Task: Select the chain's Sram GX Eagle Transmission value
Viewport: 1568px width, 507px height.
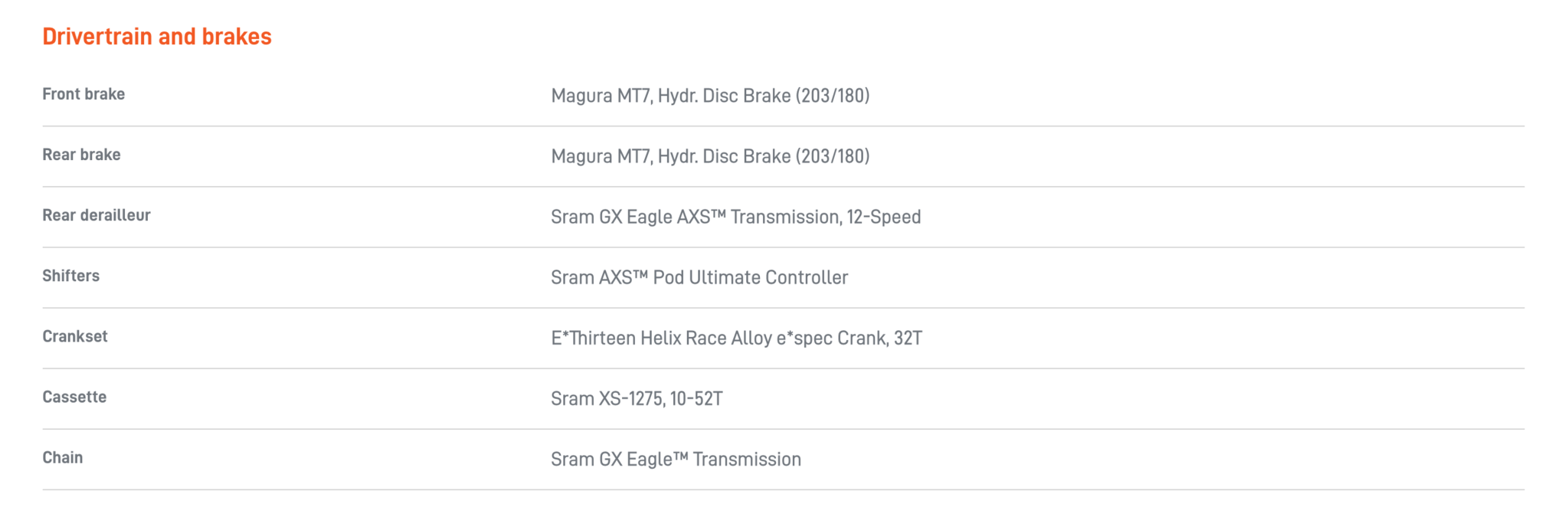Action: (676, 459)
